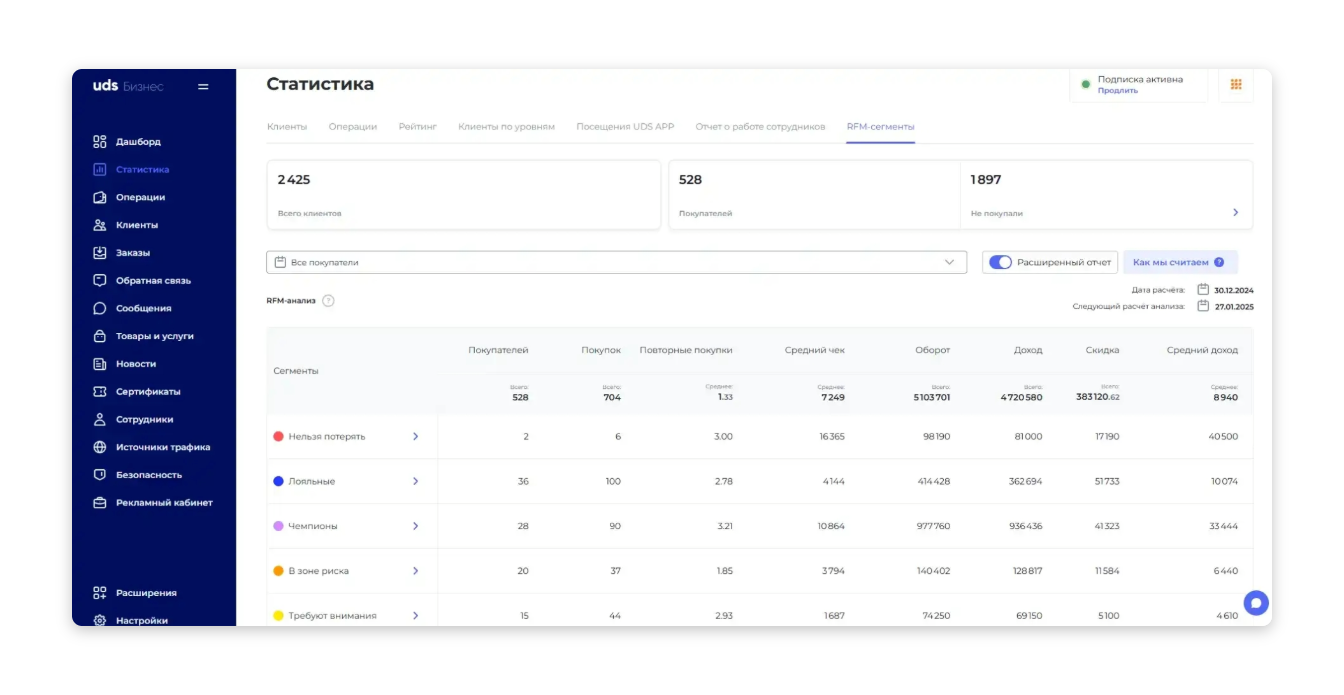This screenshot has height=695, width=1344.
Task: Open the Источники трафика globe icon
Action: pos(99,447)
